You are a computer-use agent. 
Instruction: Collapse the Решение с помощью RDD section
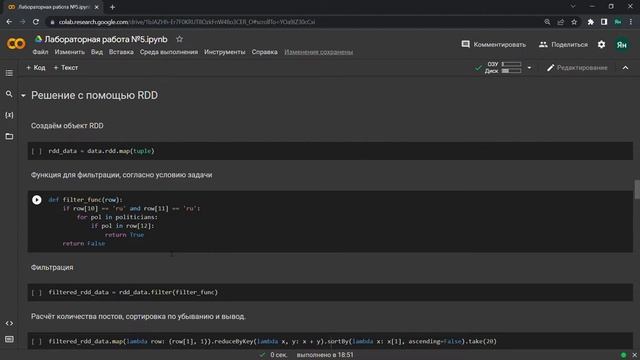click(23, 96)
